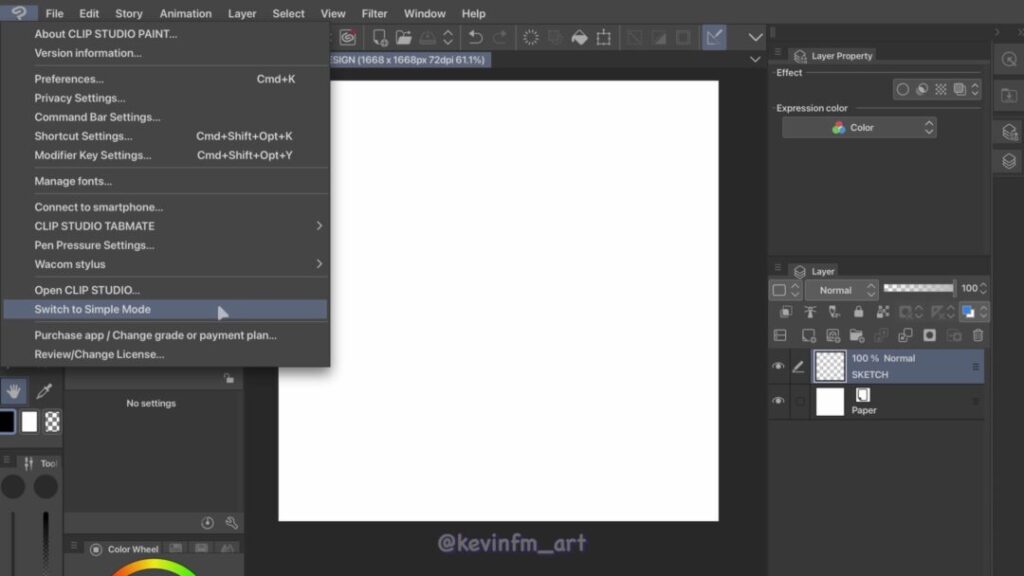This screenshot has height=576, width=1024.
Task: Hide the SKETCH layer
Action: click(x=778, y=366)
